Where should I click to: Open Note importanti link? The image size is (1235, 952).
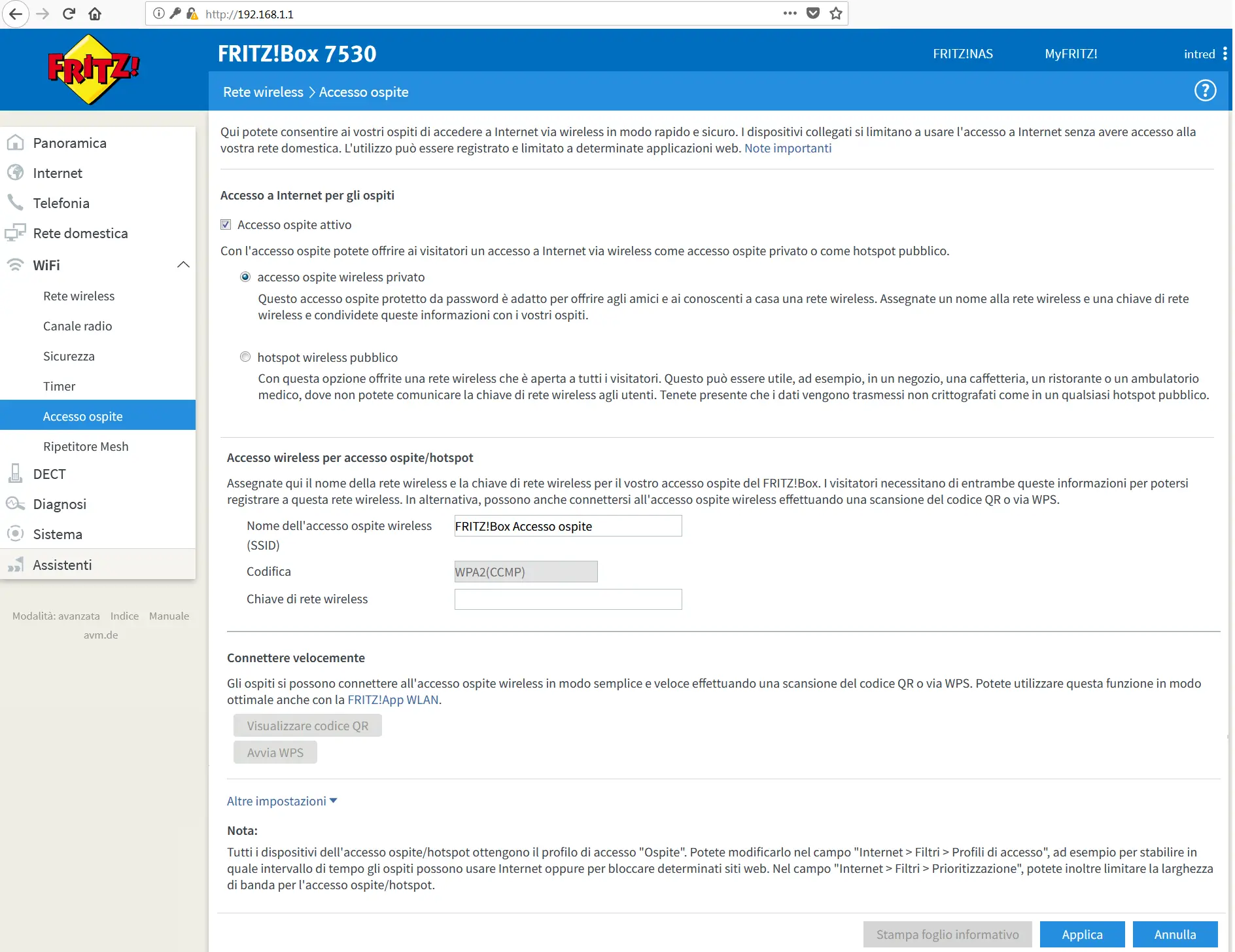788,148
